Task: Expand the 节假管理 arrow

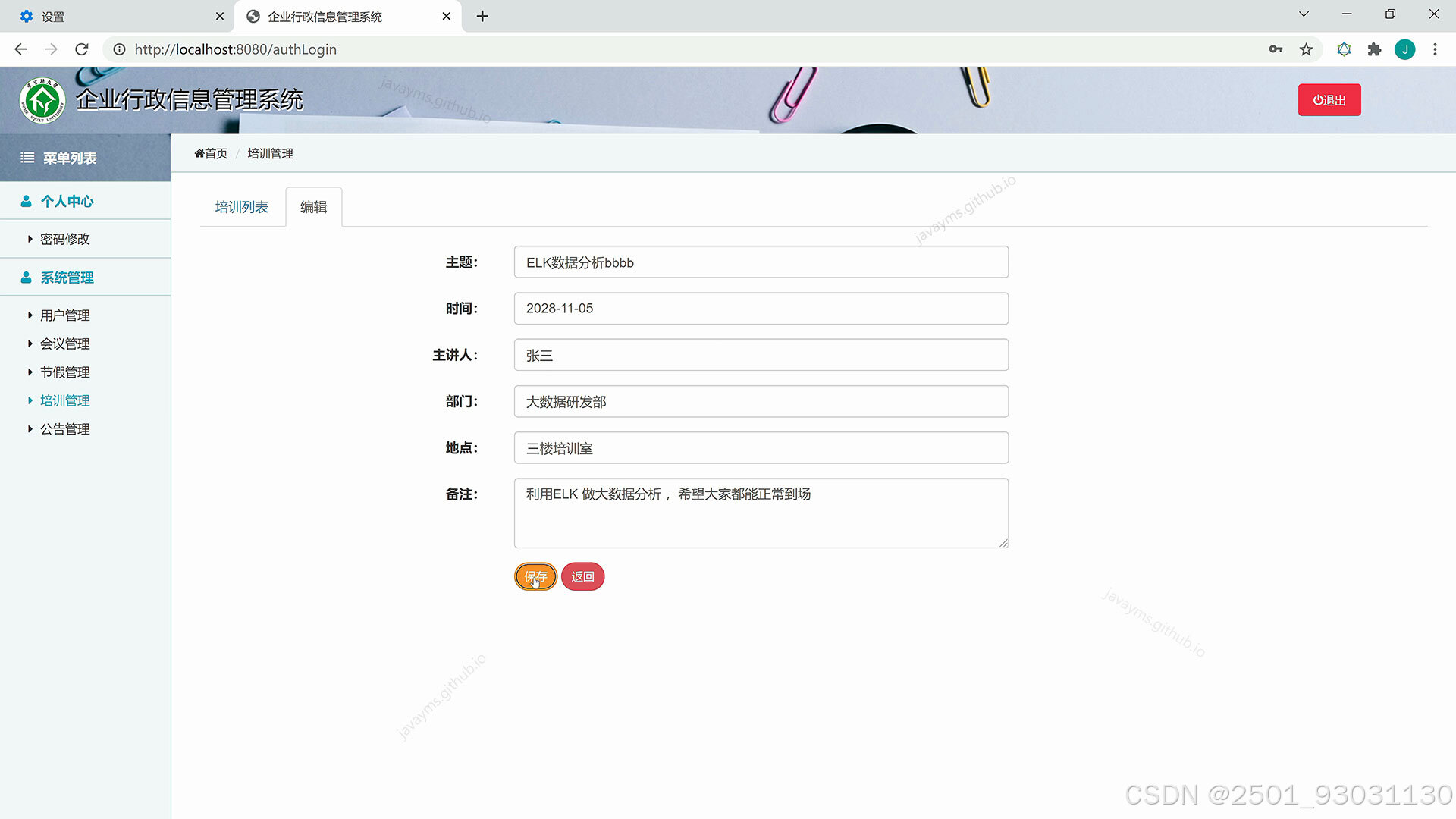Action: click(x=30, y=372)
